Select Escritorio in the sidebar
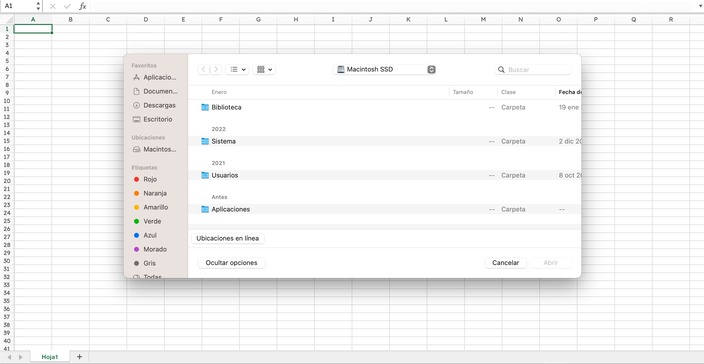The height and width of the screenshot is (364, 704). tap(153, 119)
